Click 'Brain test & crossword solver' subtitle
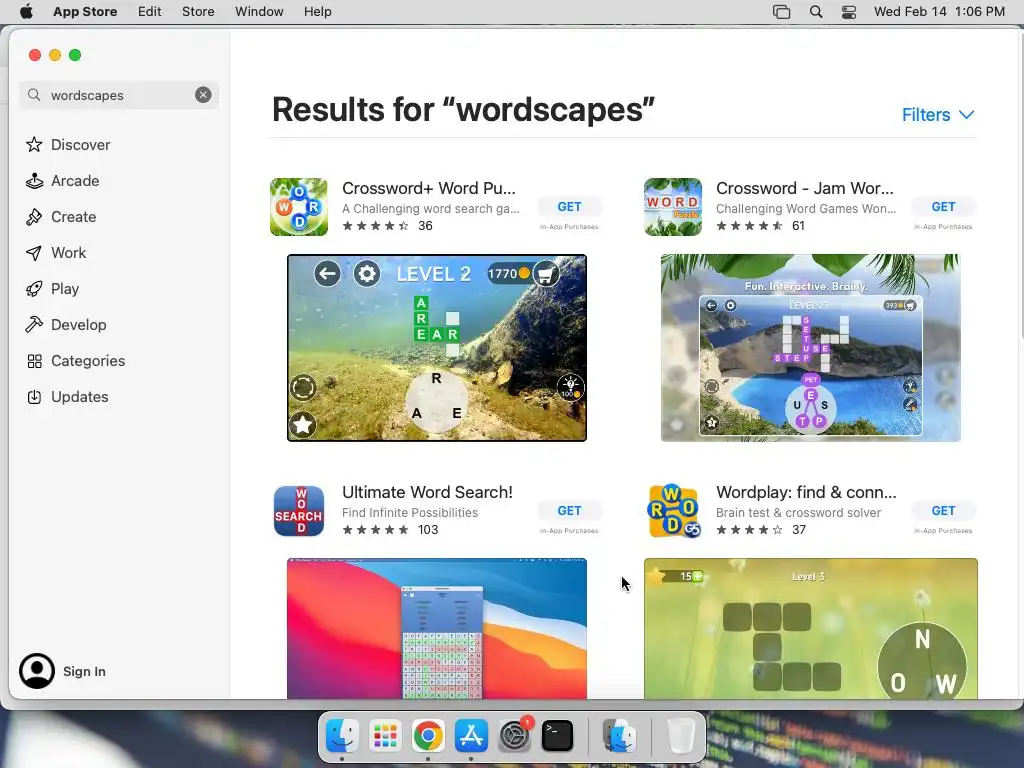Screen dimensions: 1024x768 point(798,513)
